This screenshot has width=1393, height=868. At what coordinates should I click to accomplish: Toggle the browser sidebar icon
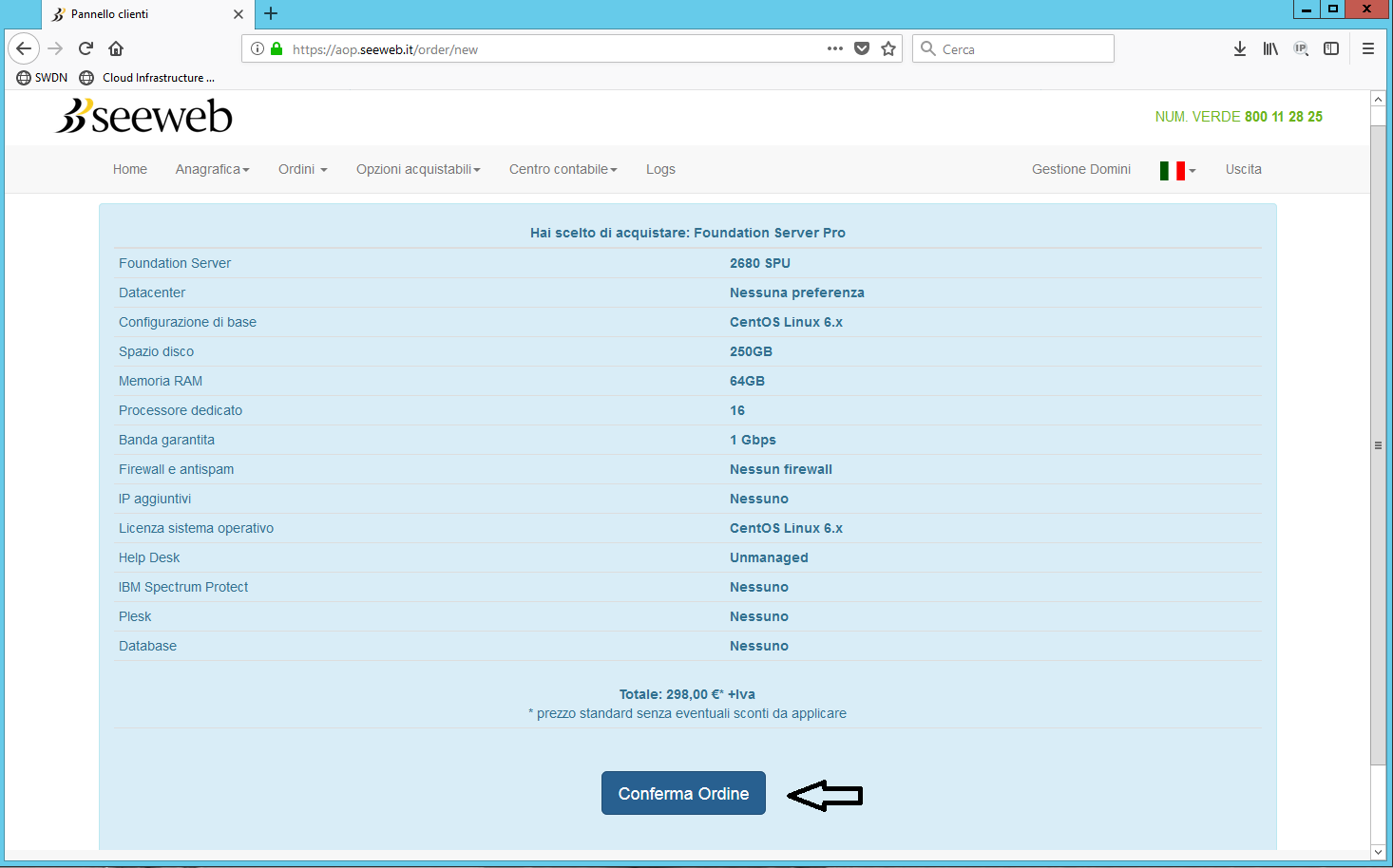coord(1331,48)
